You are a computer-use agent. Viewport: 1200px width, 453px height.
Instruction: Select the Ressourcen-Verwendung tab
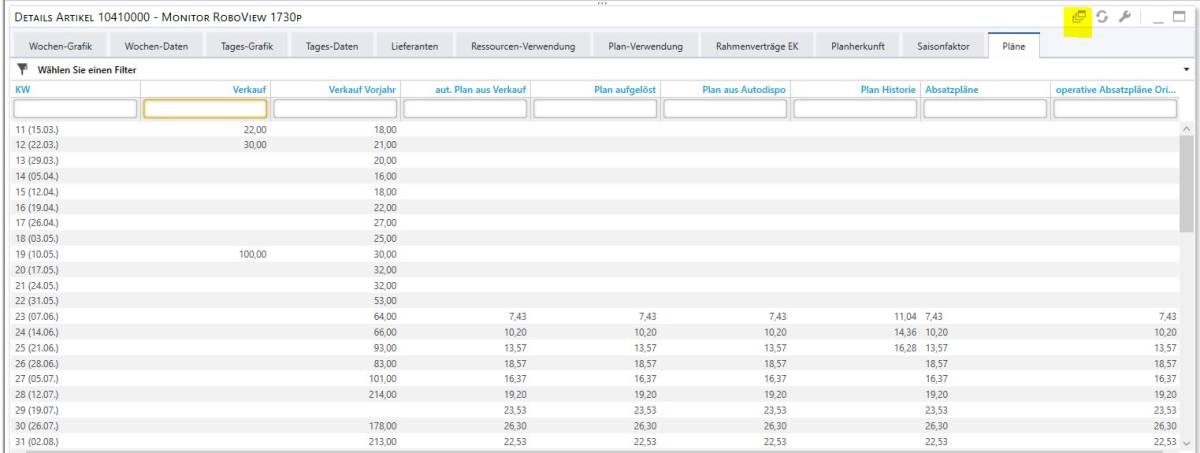pyautogui.click(x=523, y=46)
